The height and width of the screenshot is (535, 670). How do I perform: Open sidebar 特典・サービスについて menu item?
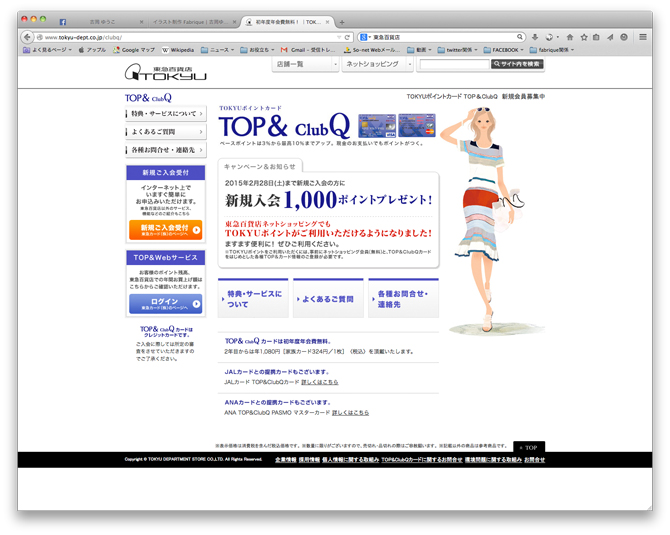(166, 114)
